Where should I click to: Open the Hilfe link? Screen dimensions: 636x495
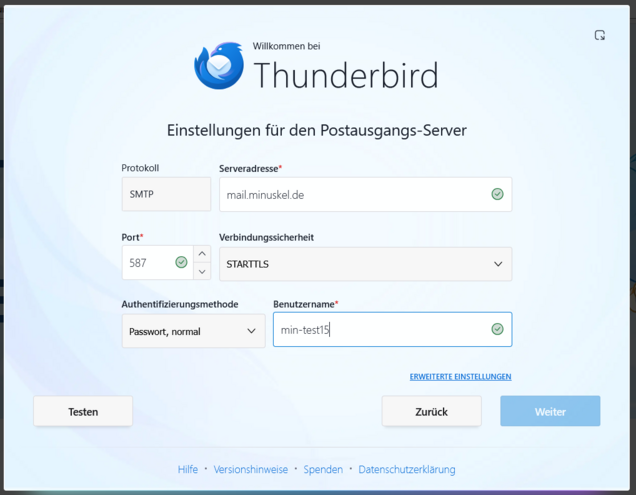[x=188, y=469]
